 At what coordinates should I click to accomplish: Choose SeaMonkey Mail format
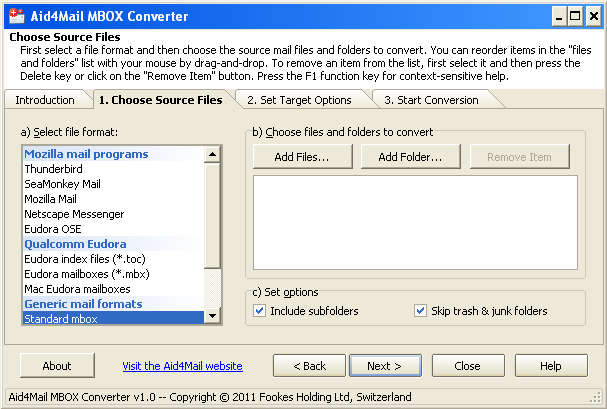(113, 184)
